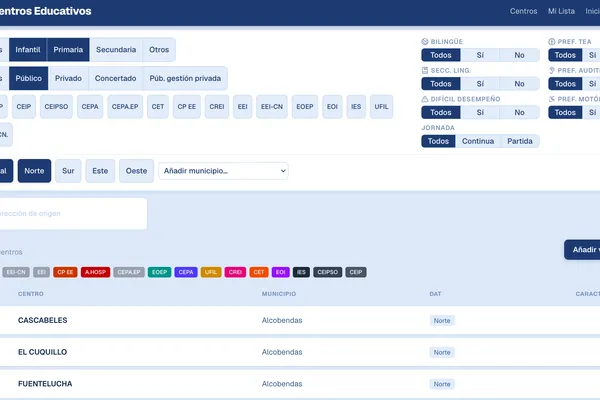Filter by CEPA.EP center type
Screen dimensions: 600x400
point(125,107)
